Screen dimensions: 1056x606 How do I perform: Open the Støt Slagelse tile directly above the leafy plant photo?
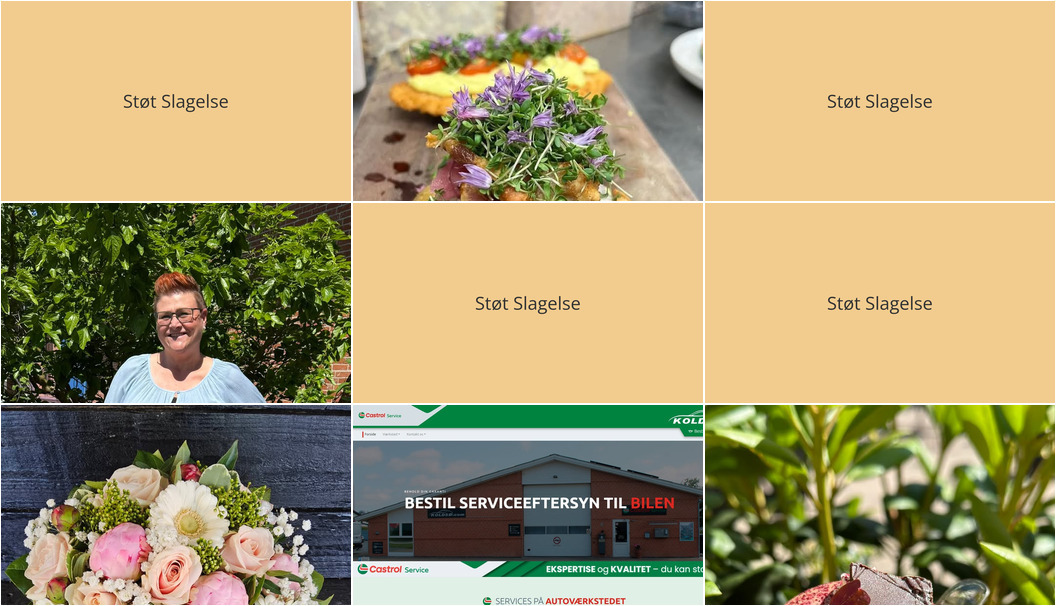[x=880, y=303]
